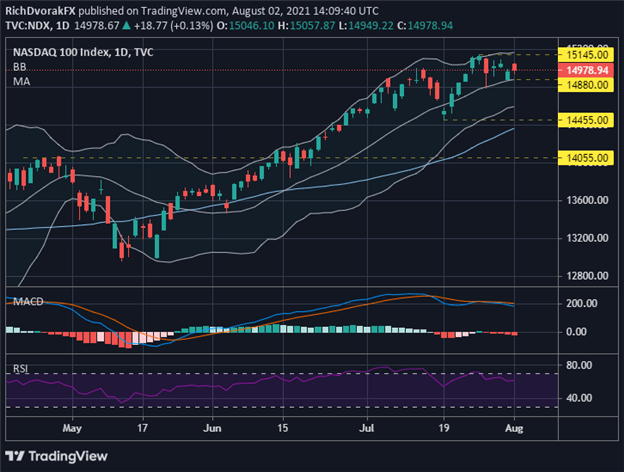Click the MA indicator label
The height and width of the screenshot is (472, 624).
click(21, 82)
